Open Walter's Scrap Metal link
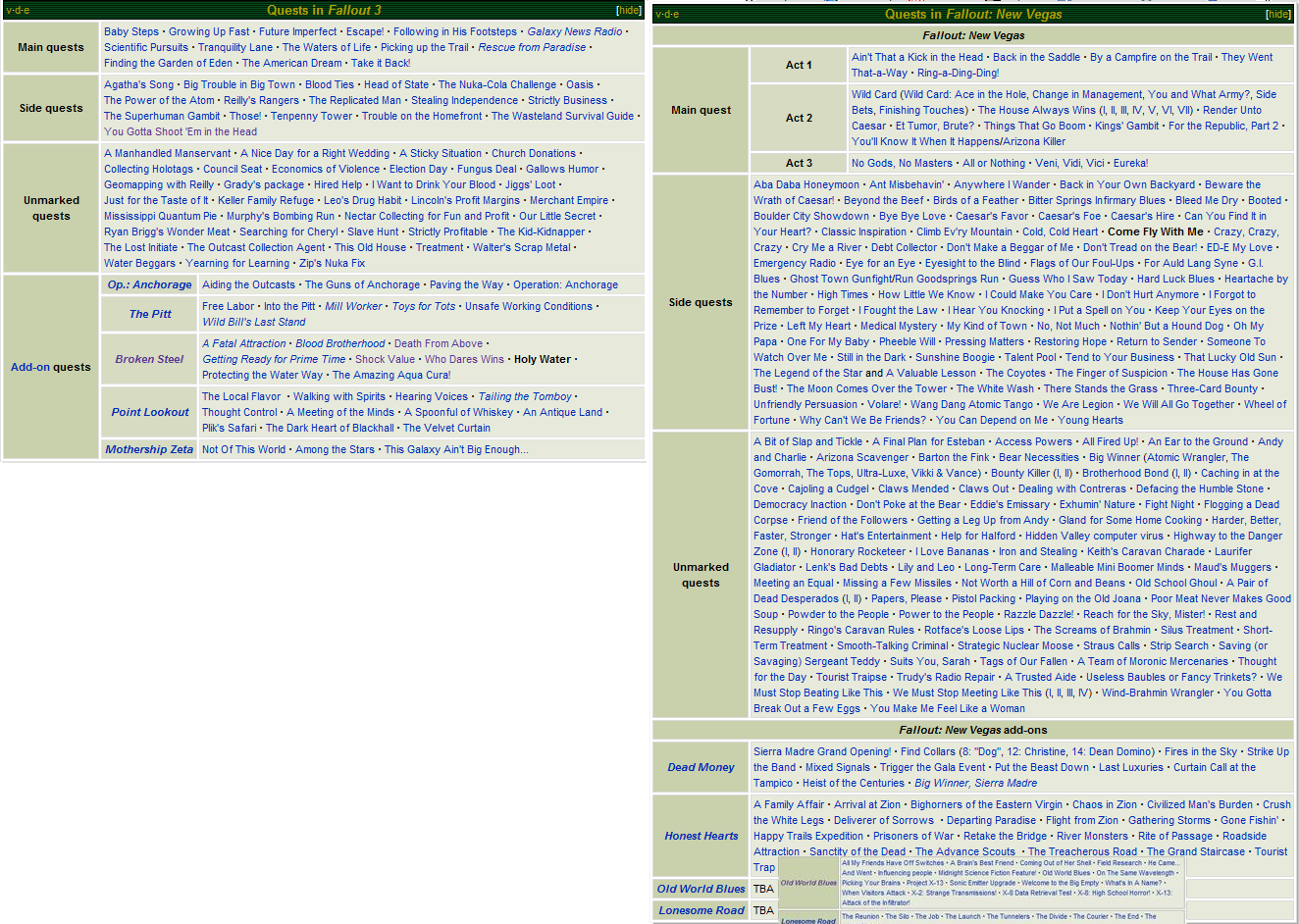 point(522,247)
